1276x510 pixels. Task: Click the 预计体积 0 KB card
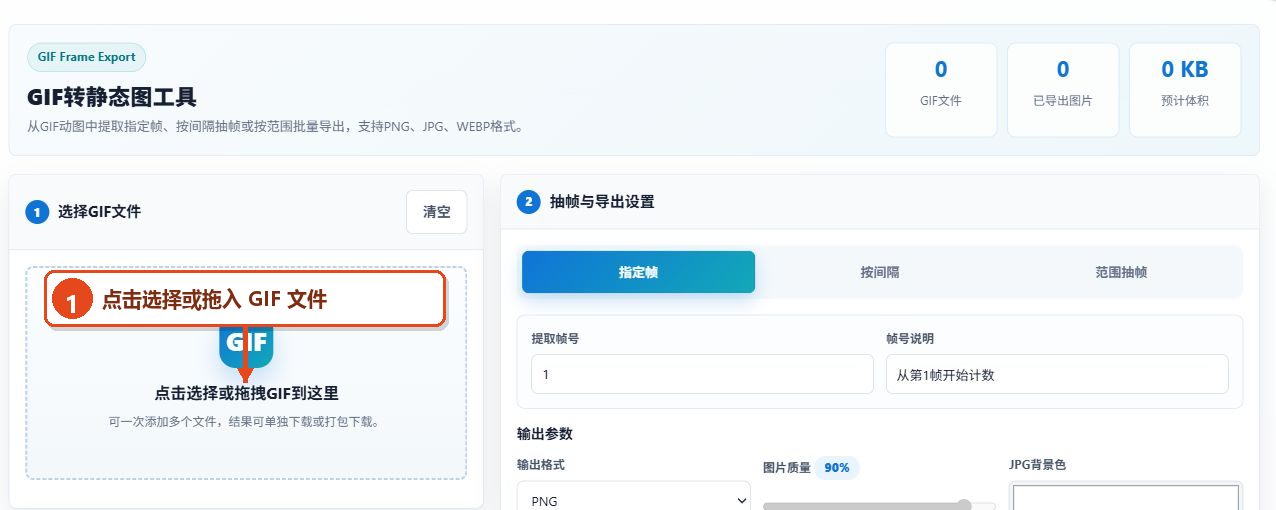point(1185,90)
